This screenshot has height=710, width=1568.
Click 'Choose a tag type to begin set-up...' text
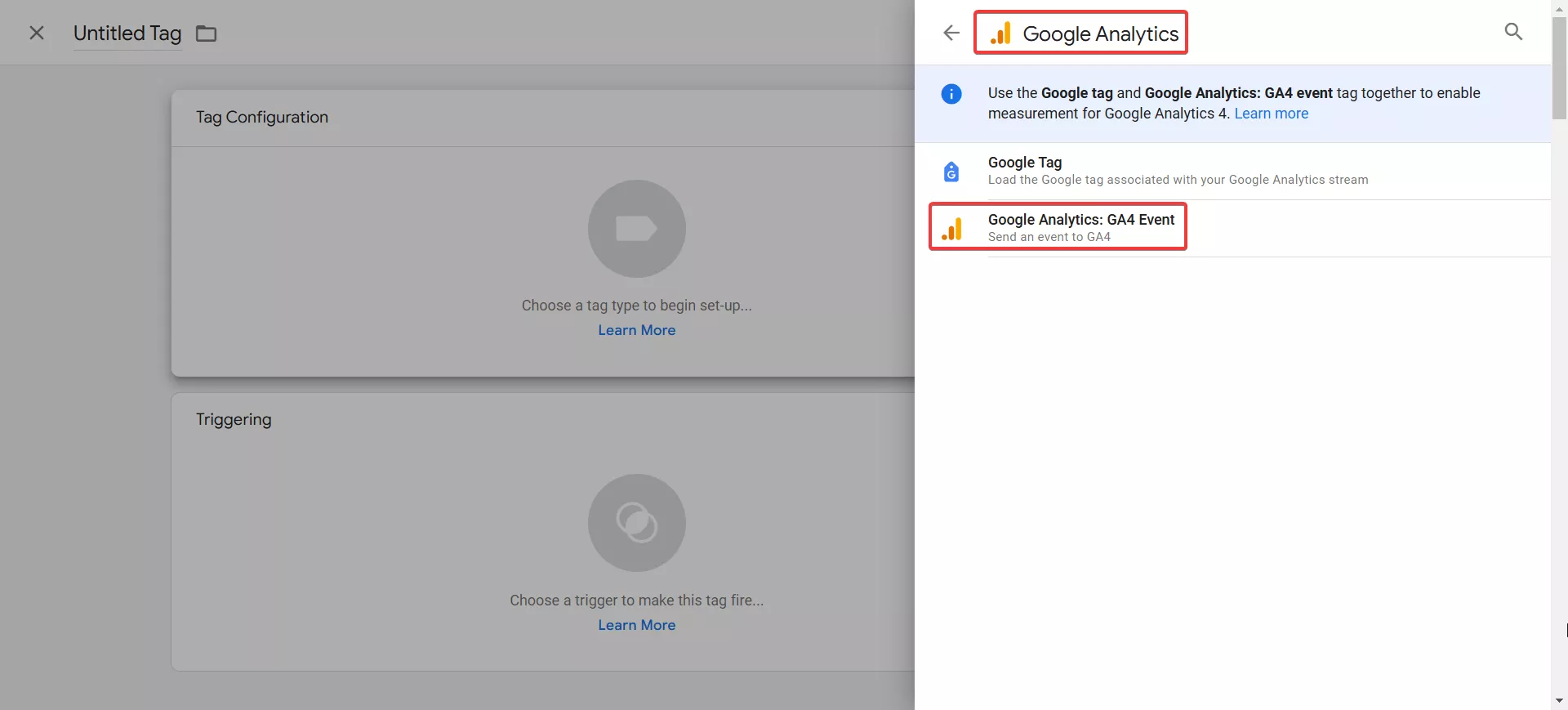coord(637,306)
